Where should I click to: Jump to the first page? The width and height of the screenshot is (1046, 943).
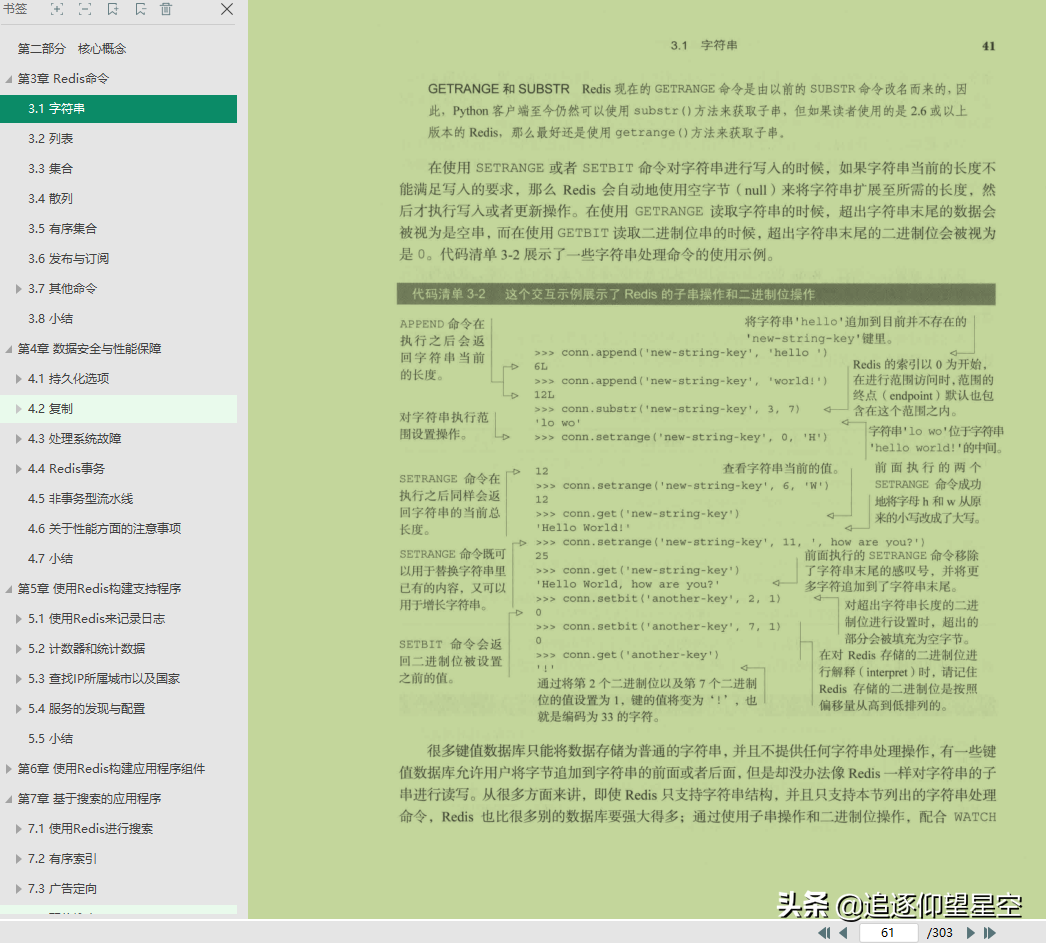pyautogui.click(x=824, y=933)
